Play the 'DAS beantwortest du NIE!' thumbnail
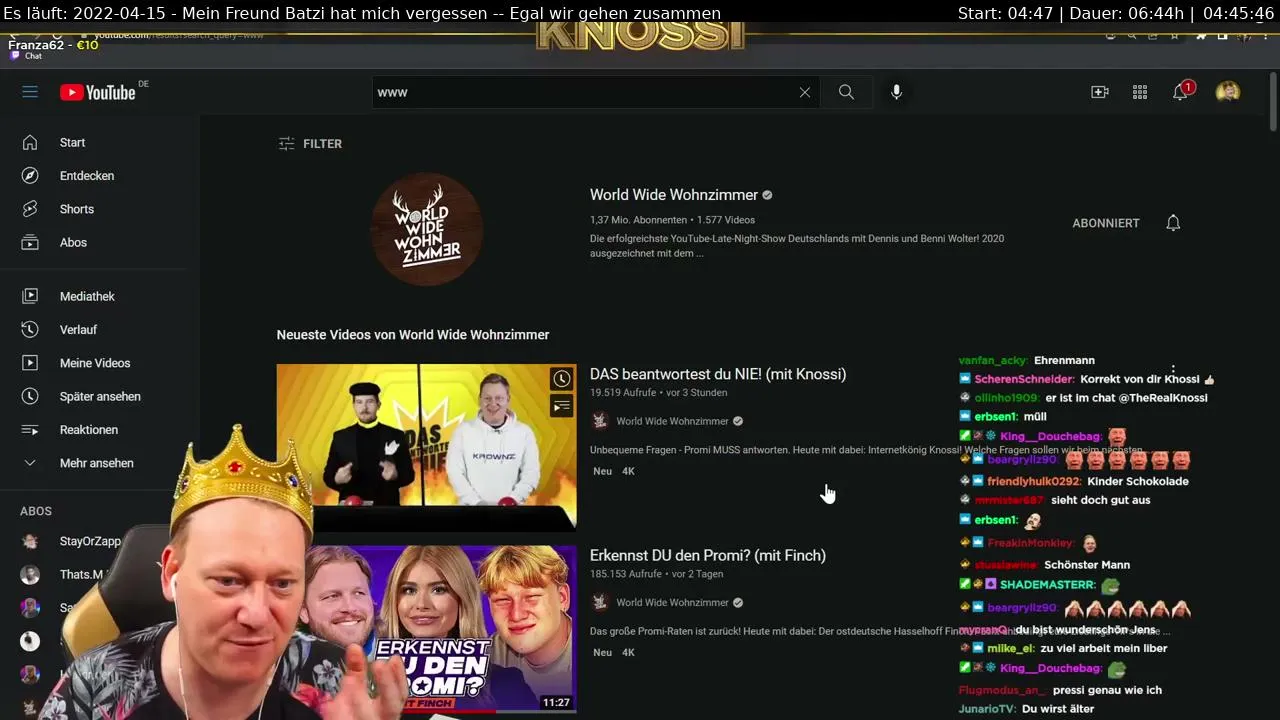This screenshot has width=1280, height=720. tap(427, 447)
